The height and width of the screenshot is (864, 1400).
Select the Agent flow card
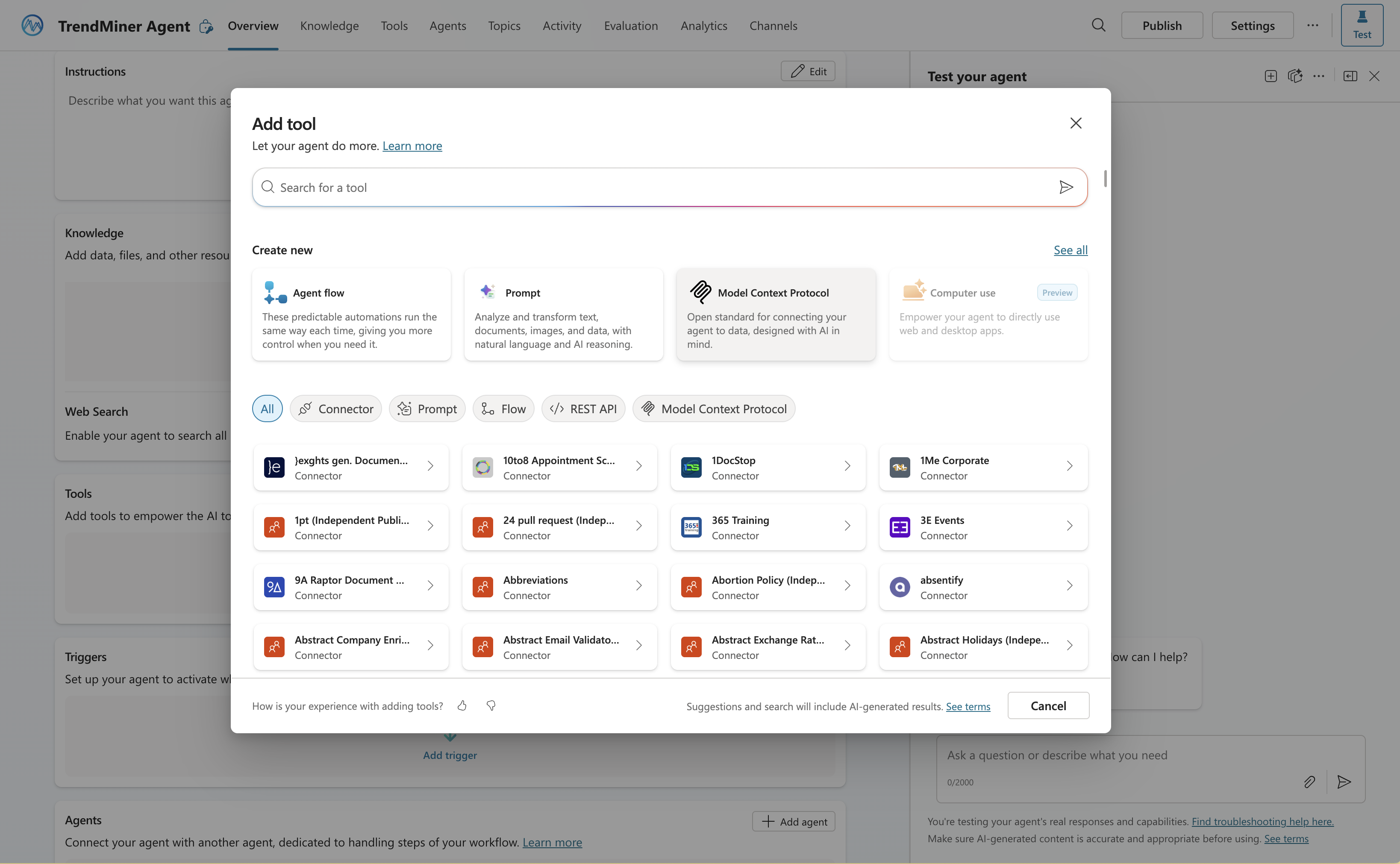click(351, 314)
